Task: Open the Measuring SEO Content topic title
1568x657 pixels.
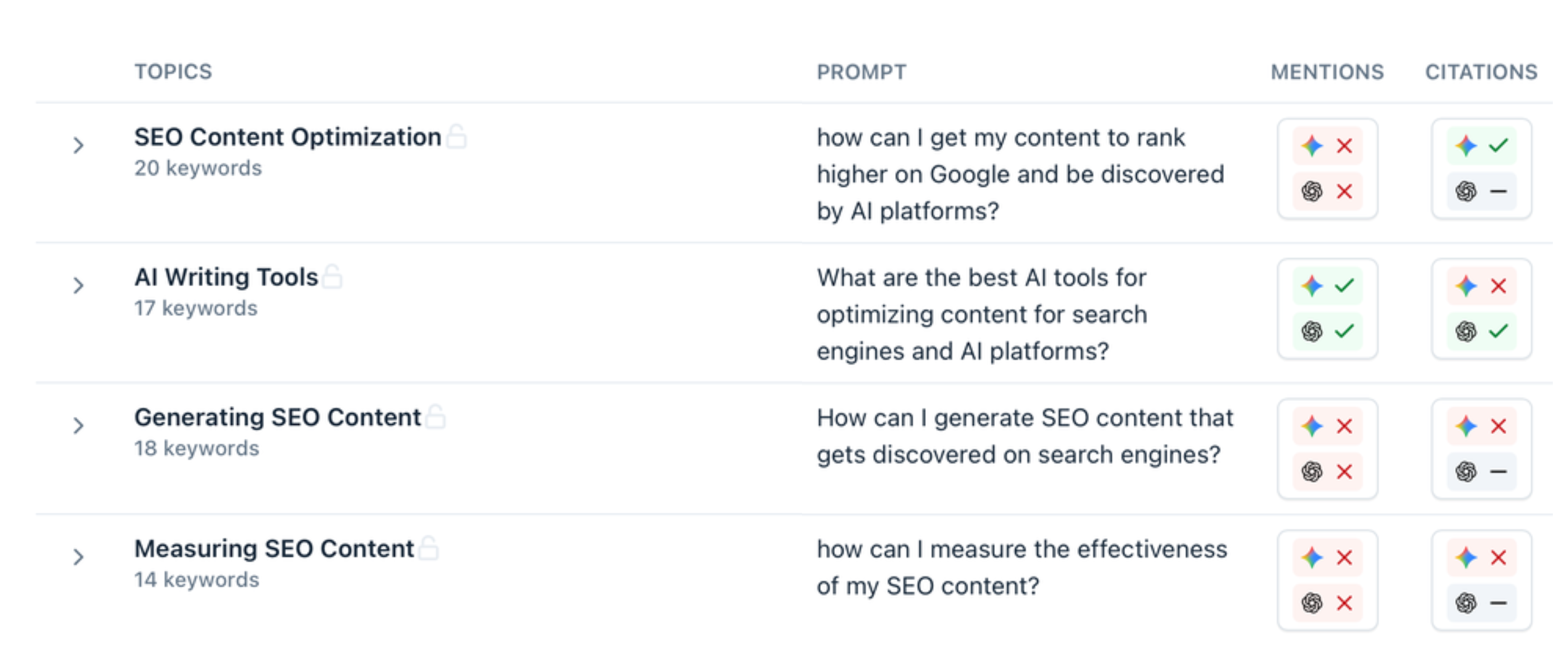Action: pyautogui.click(x=274, y=549)
